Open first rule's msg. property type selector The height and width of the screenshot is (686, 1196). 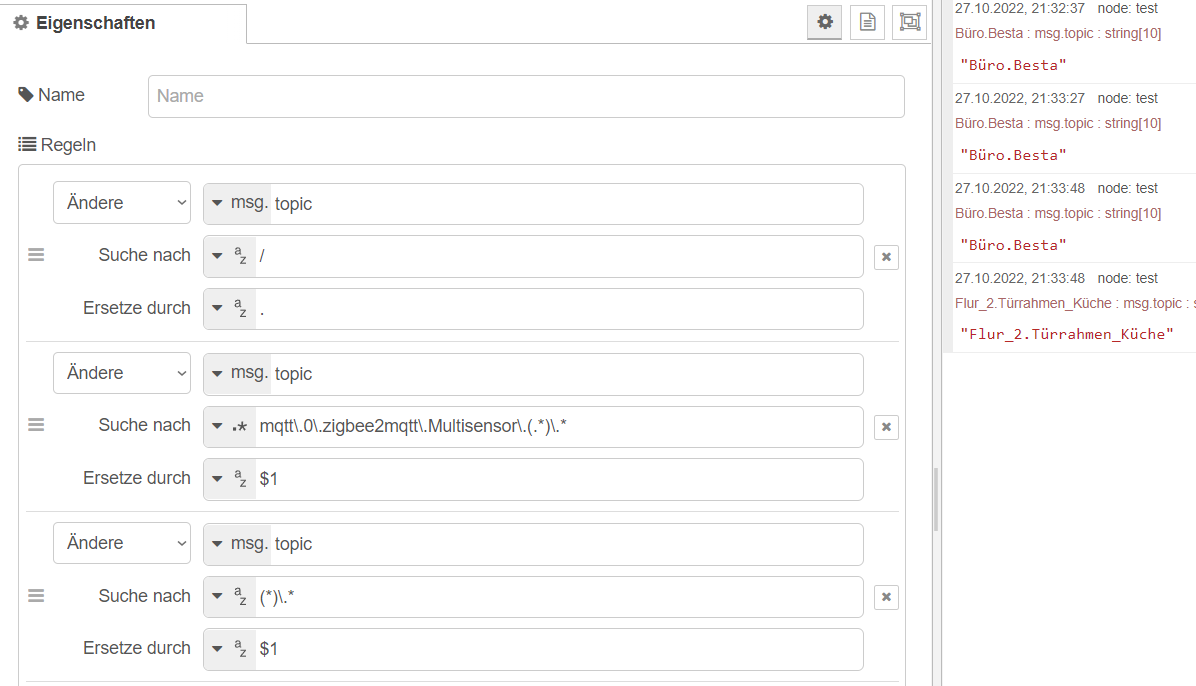pos(239,204)
